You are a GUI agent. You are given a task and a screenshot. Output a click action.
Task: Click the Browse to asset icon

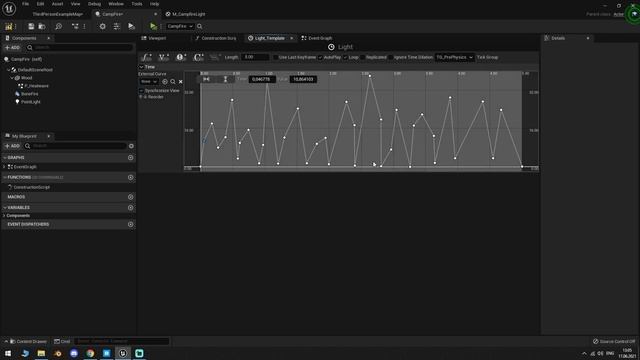[42, 26]
